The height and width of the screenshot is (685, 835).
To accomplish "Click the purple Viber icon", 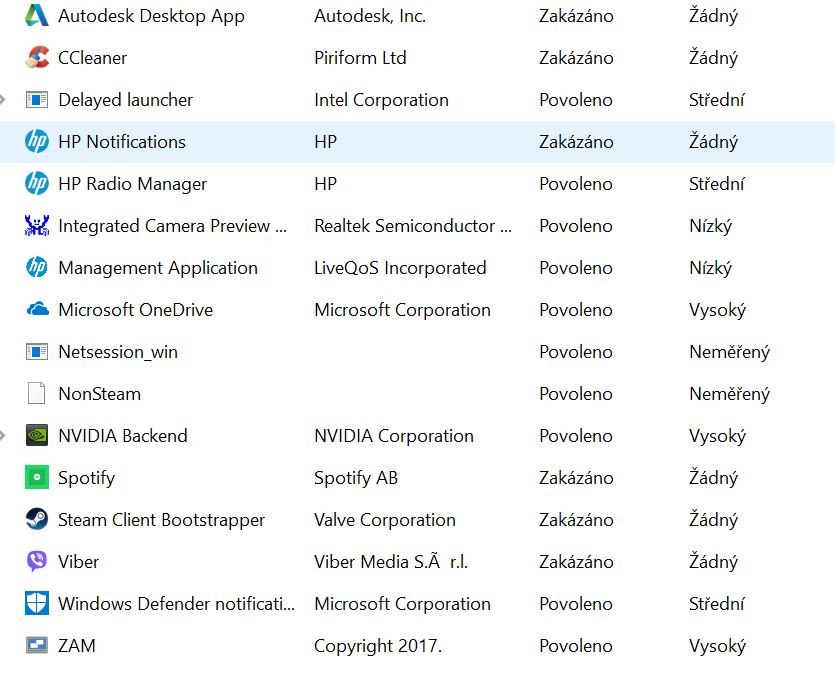I will pyautogui.click(x=37, y=561).
